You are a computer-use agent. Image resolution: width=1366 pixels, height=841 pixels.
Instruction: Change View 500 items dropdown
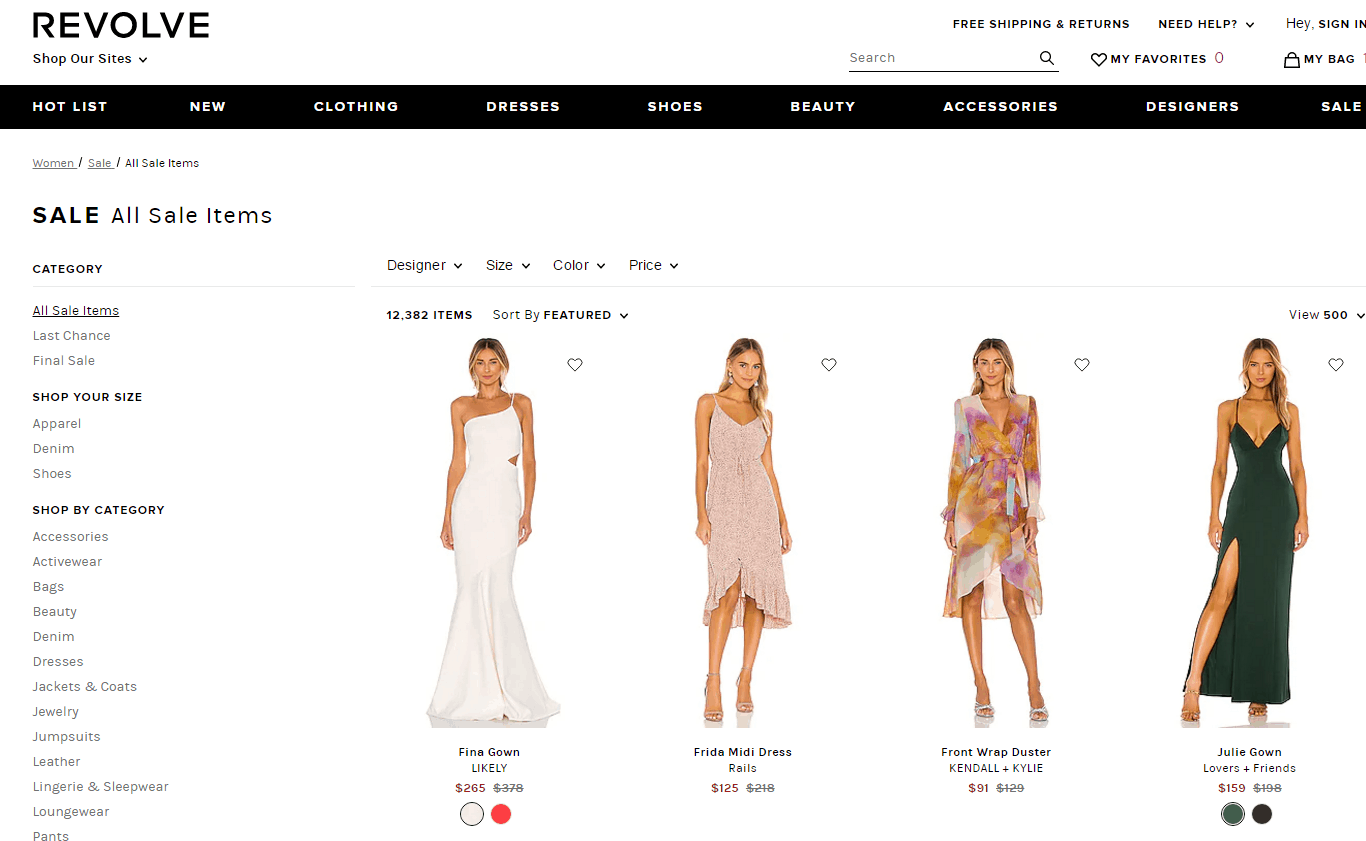pos(1327,315)
